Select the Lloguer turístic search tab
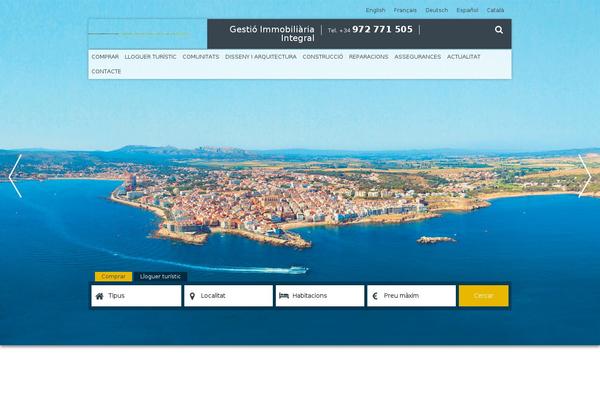This screenshot has height=400, width=600. [160, 276]
